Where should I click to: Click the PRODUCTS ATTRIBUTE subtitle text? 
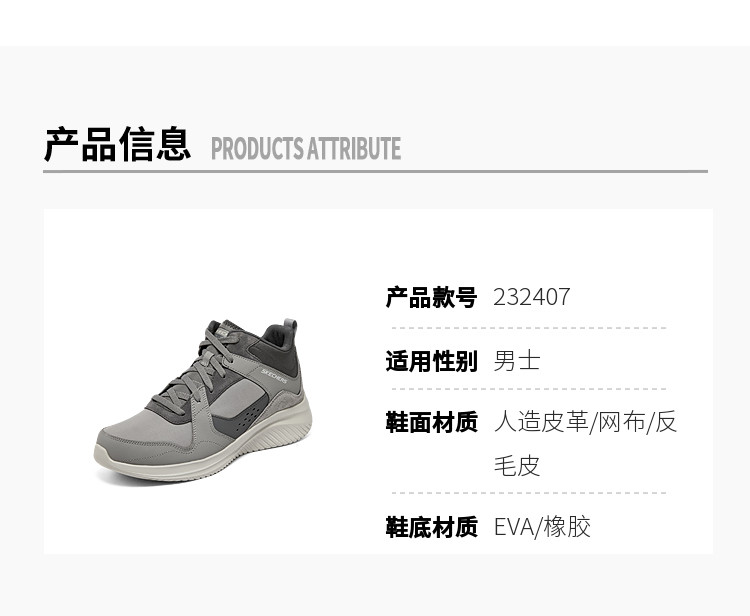[306, 148]
